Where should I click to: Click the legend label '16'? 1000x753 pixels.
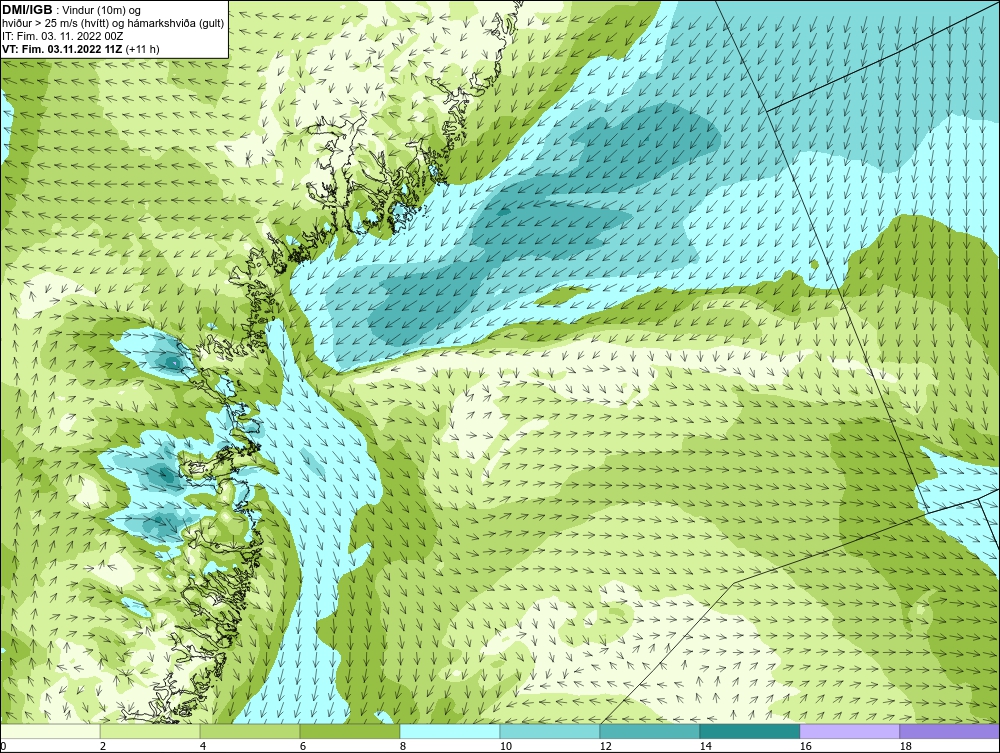[805, 746]
